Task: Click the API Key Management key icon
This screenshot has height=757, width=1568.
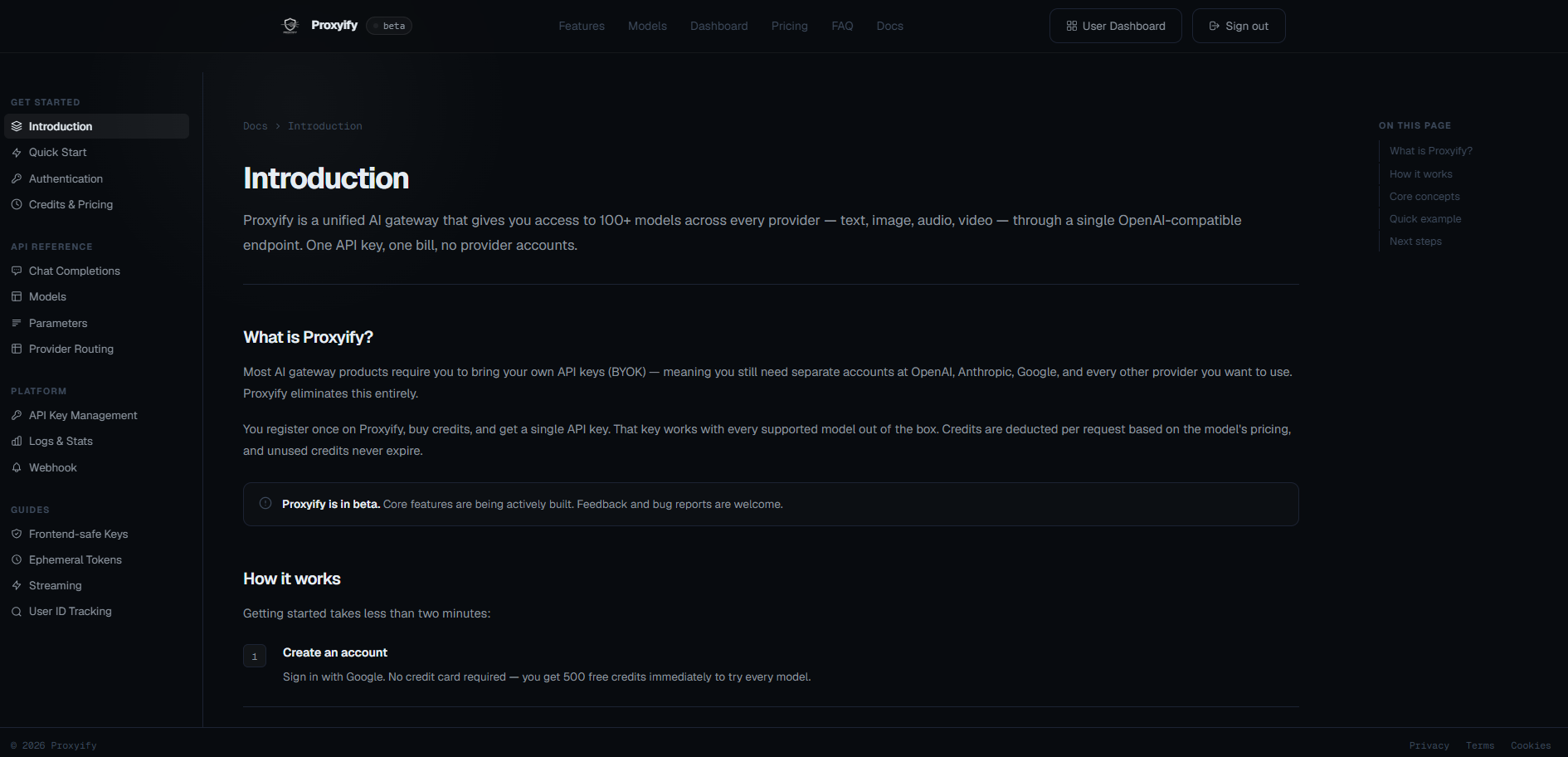Action: coord(17,415)
